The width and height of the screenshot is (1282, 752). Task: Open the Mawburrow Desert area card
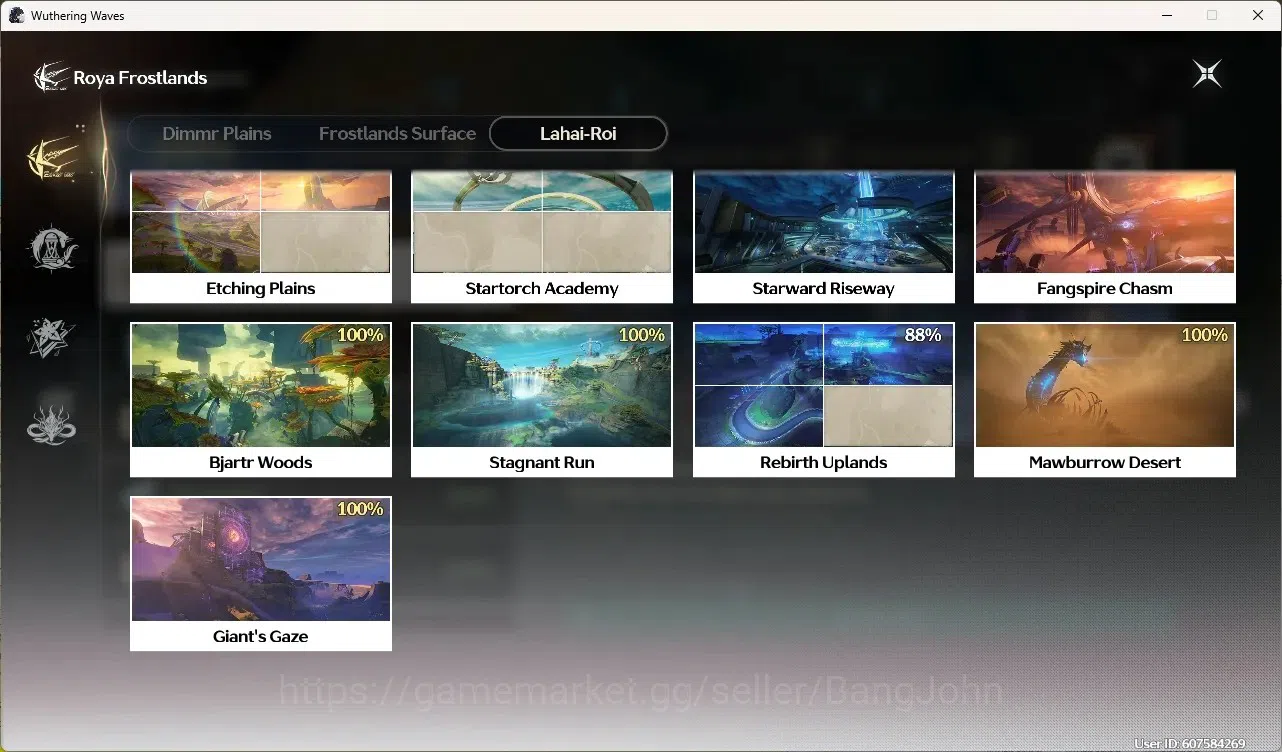pyautogui.click(x=1105, y=399)
